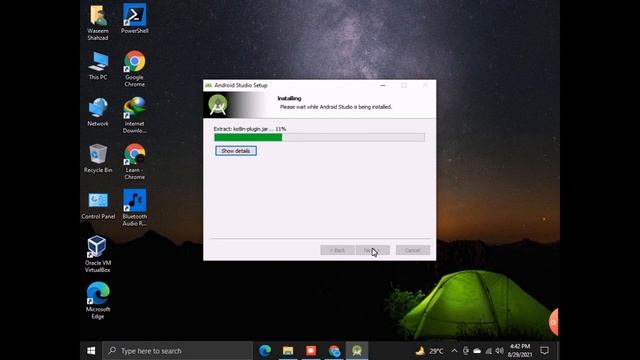Open the weather widget showing 29°C
The height and width of the screenshot is (360, 640).
coord(429,351)
